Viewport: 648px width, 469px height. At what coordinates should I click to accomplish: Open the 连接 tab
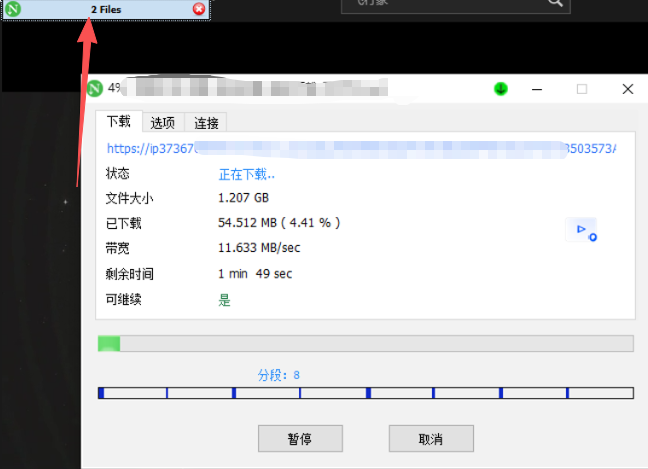coord(206,123)
